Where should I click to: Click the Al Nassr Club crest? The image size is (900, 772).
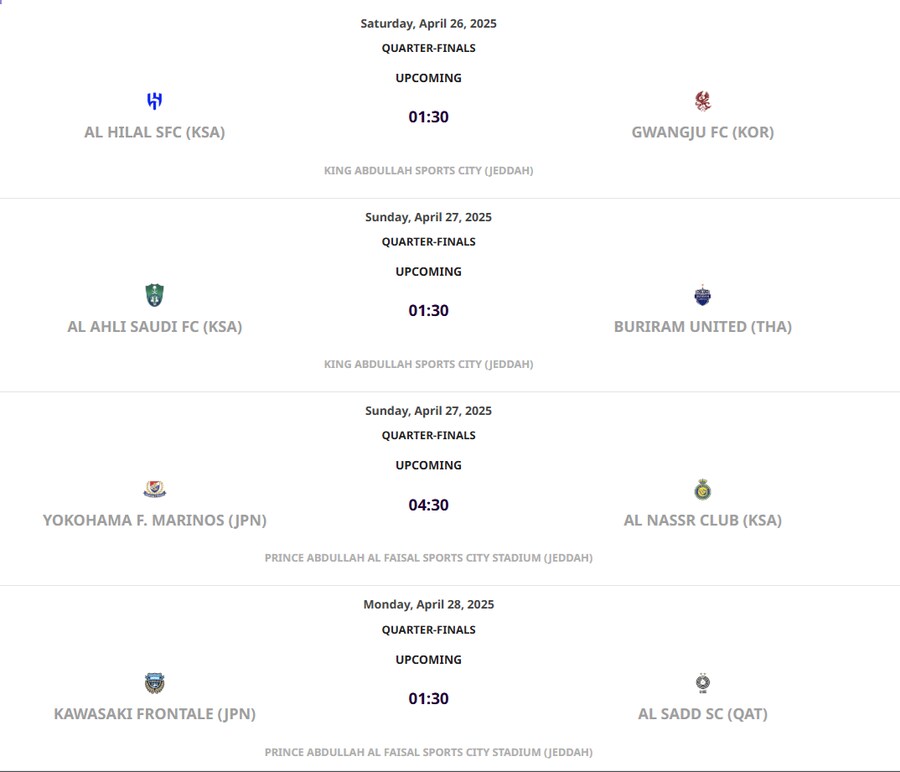tap(703, 489)
